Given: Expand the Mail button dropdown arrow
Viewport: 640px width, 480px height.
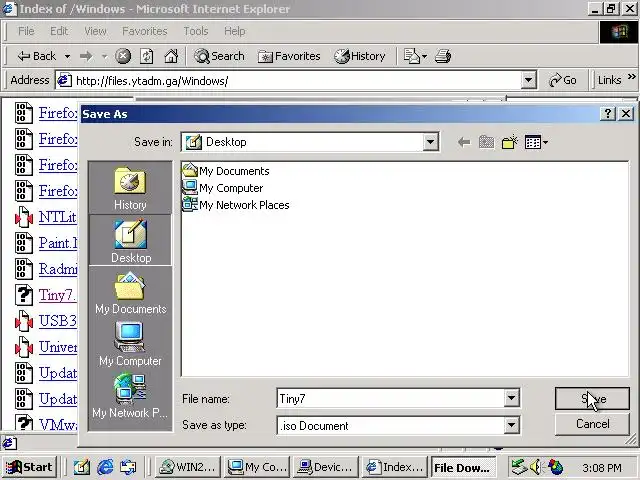Looking at the screenshot, I should point(424,56).
